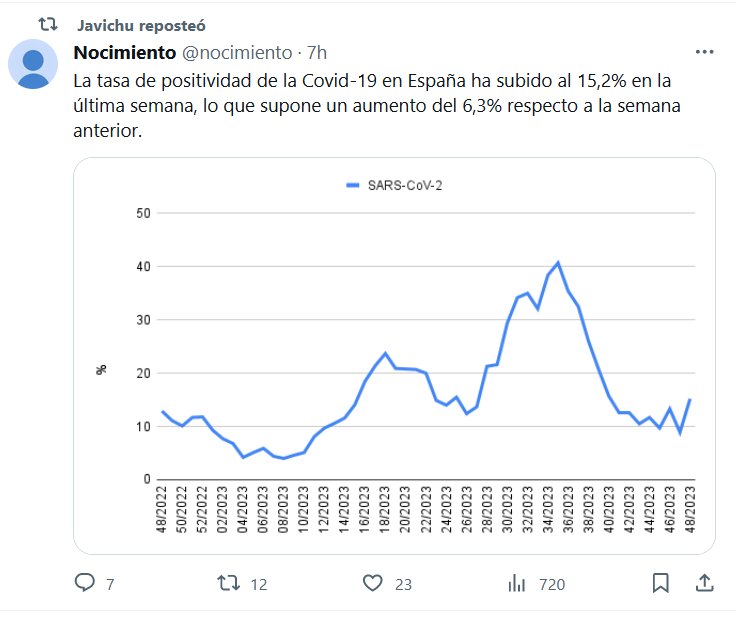Open the Nocimiento display name link
Viewport: 736px width, 620px height.
click(124, 52)
